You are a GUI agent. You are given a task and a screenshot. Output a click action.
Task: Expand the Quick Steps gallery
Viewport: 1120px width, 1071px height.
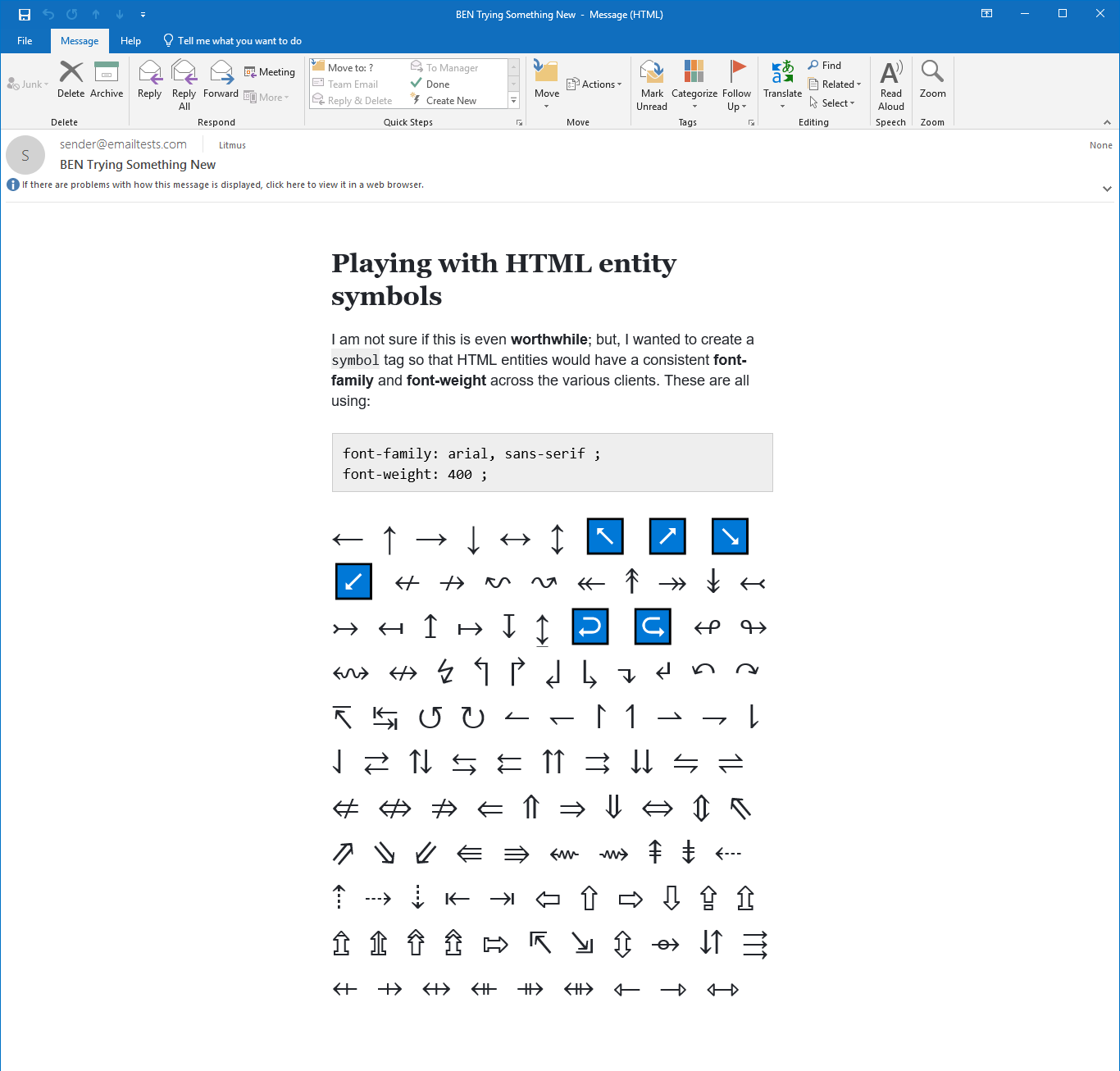click(x=514, y=101)
